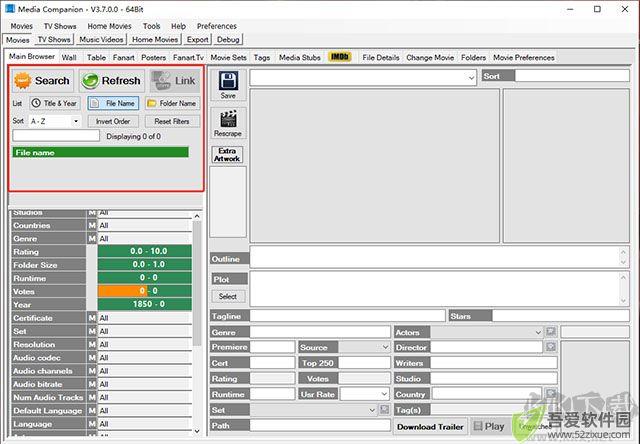Adjust the Rating range slider 0.0 - 10.0
Screen dimensions: 640x444
[145, 251]
